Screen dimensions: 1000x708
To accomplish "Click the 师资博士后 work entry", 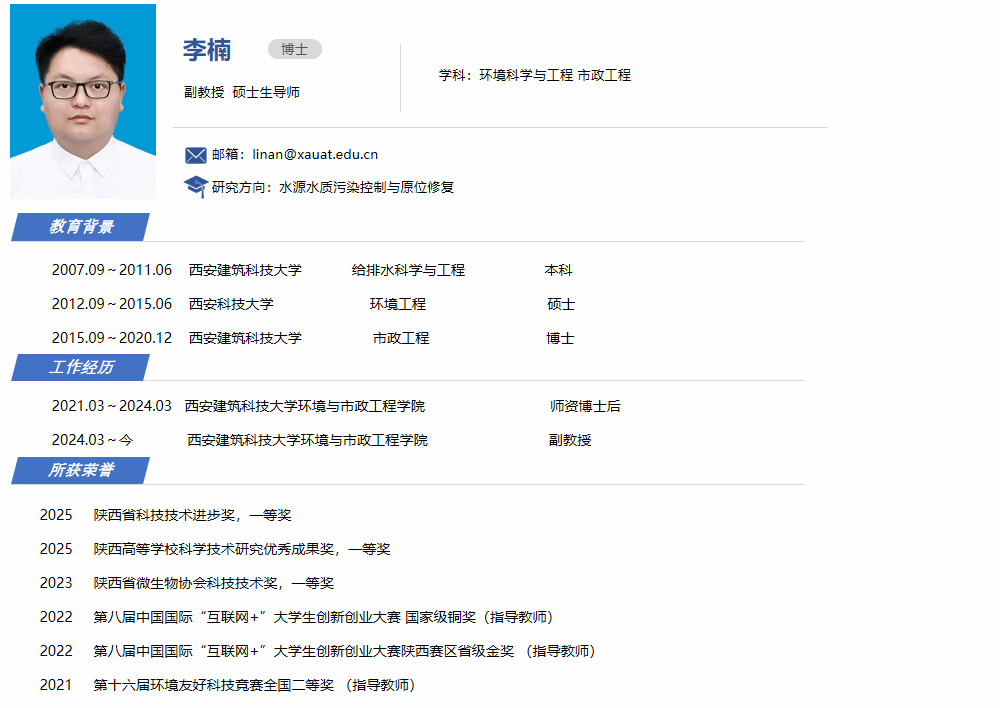I will pos(585,406).
